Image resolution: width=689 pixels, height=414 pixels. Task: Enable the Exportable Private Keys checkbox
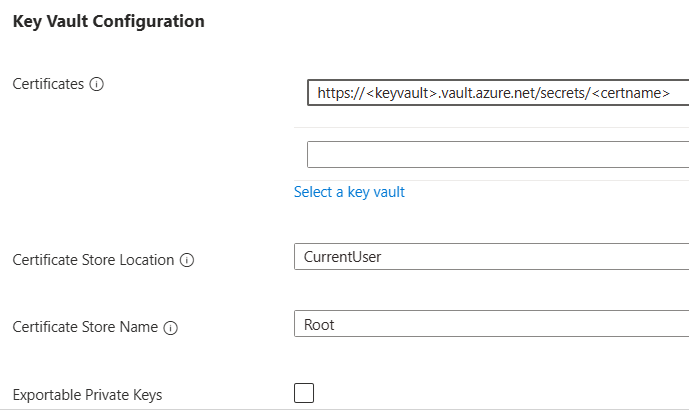pyautogui.click(x=304, y=393)
